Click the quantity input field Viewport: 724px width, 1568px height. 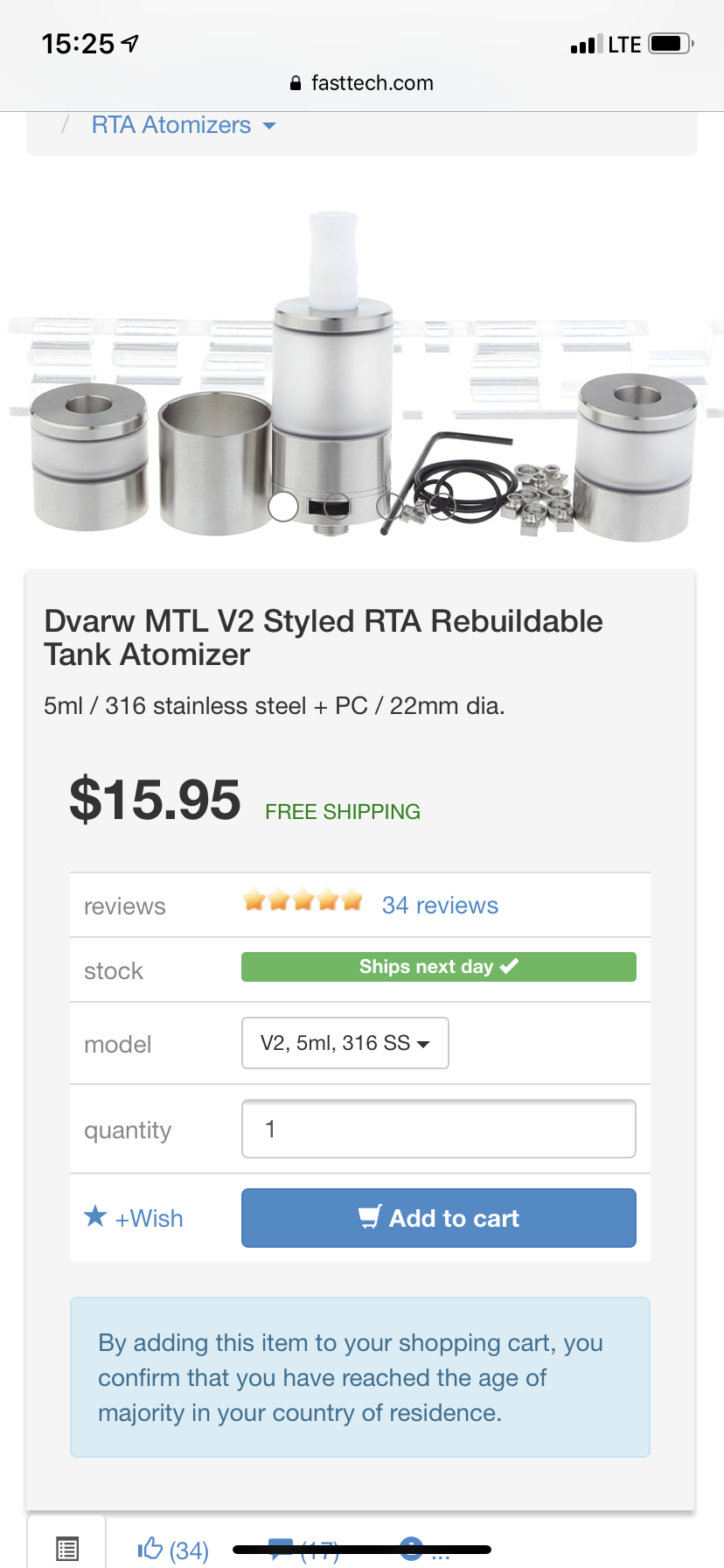438,1129
